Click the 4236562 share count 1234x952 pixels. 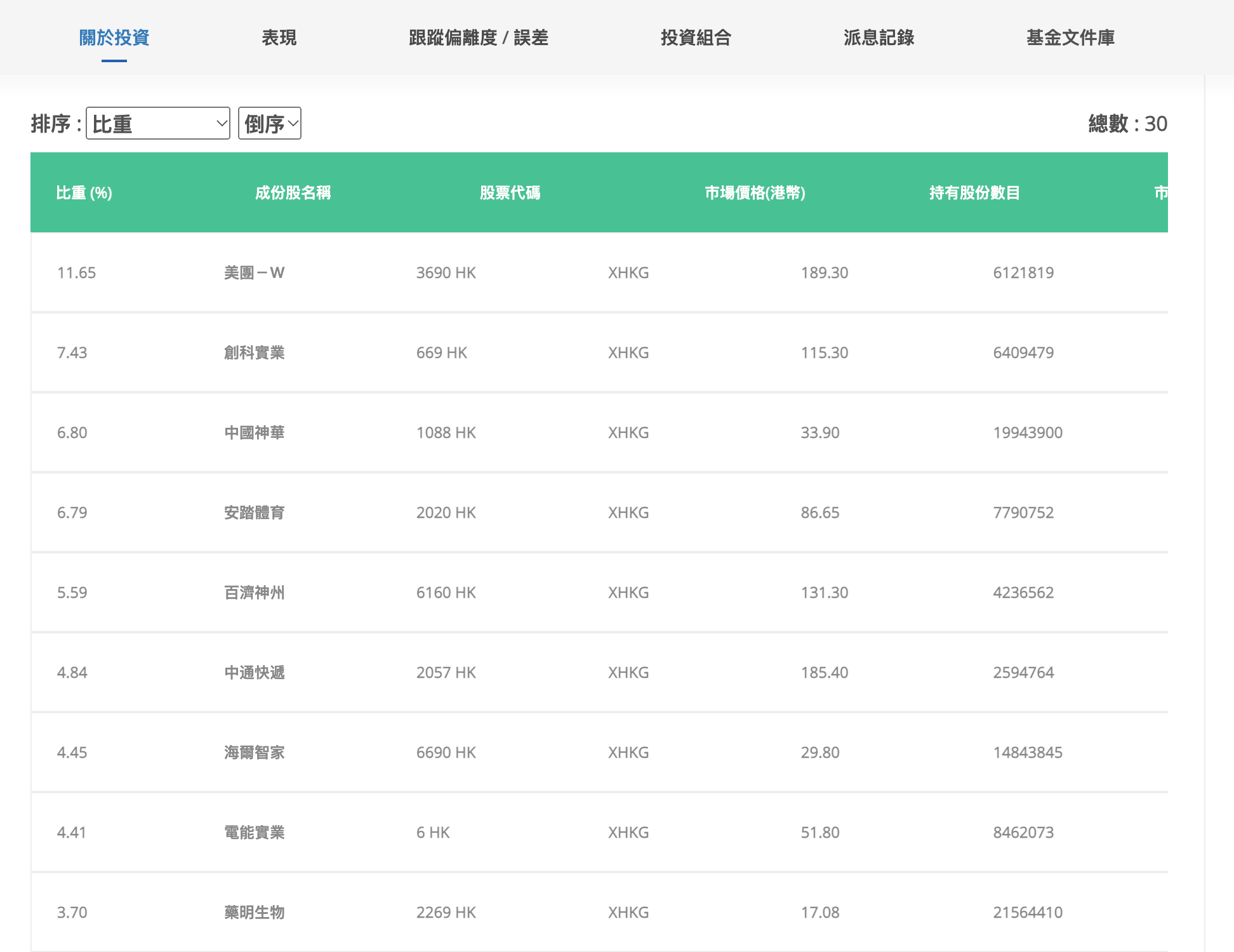1023,593
